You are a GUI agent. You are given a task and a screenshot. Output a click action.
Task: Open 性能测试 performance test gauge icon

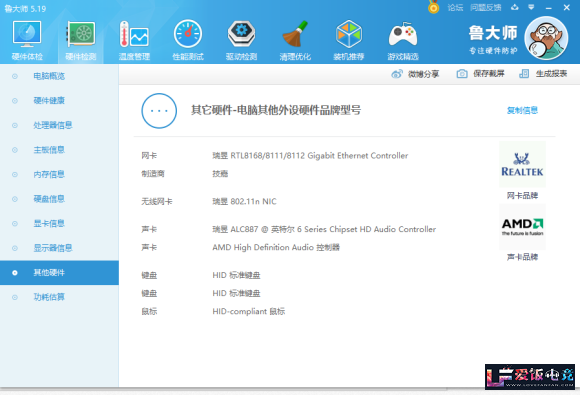pyautogui.click(x=188, y=34)
